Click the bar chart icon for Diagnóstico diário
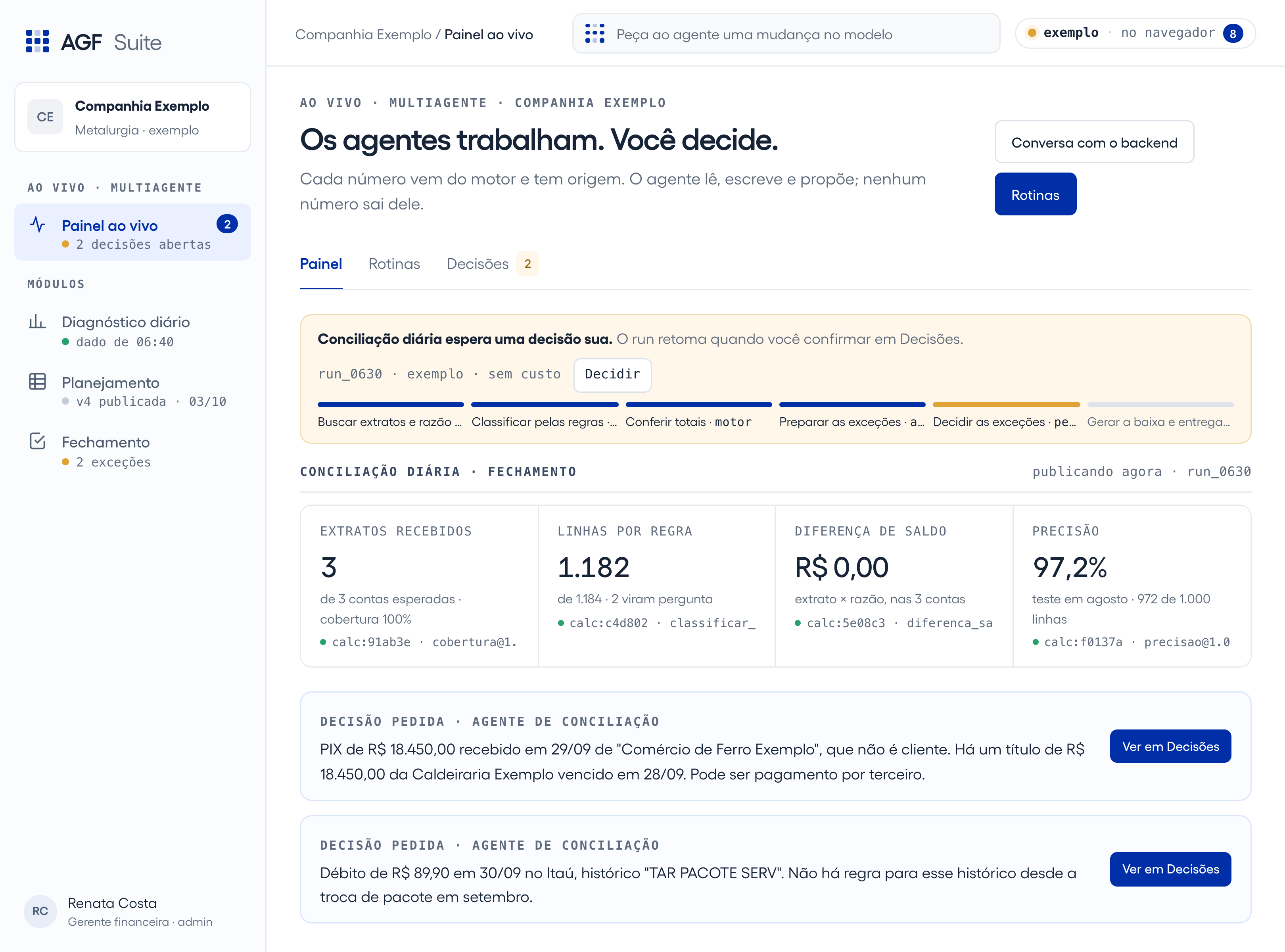The width and height of the screenshot is (1285, 952). (37, 321)
